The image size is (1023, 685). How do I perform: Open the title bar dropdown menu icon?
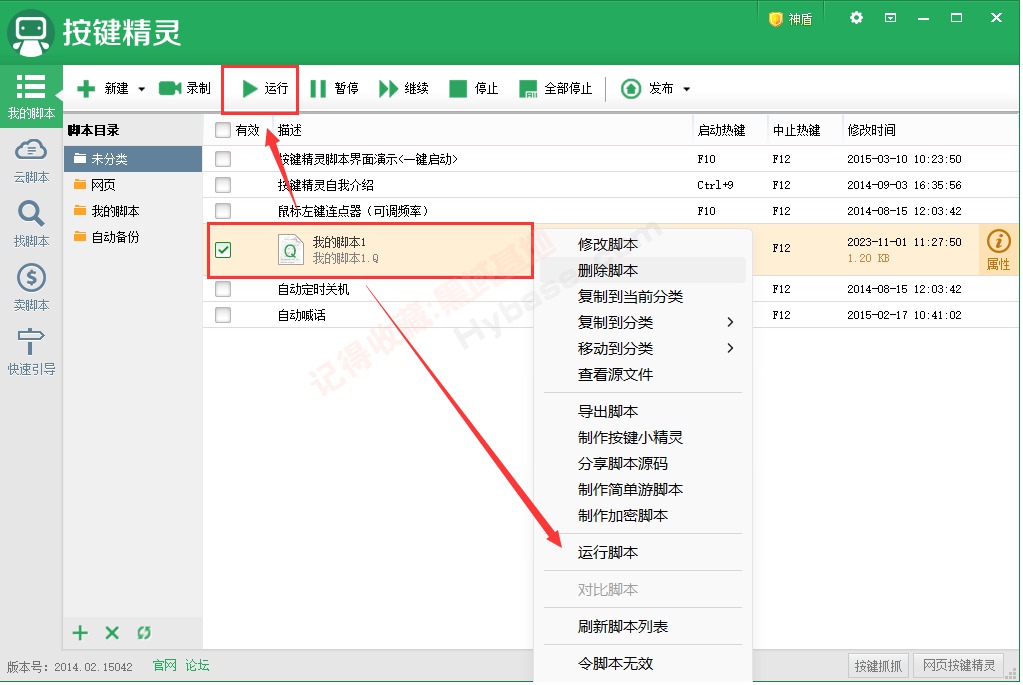point(890,18)
